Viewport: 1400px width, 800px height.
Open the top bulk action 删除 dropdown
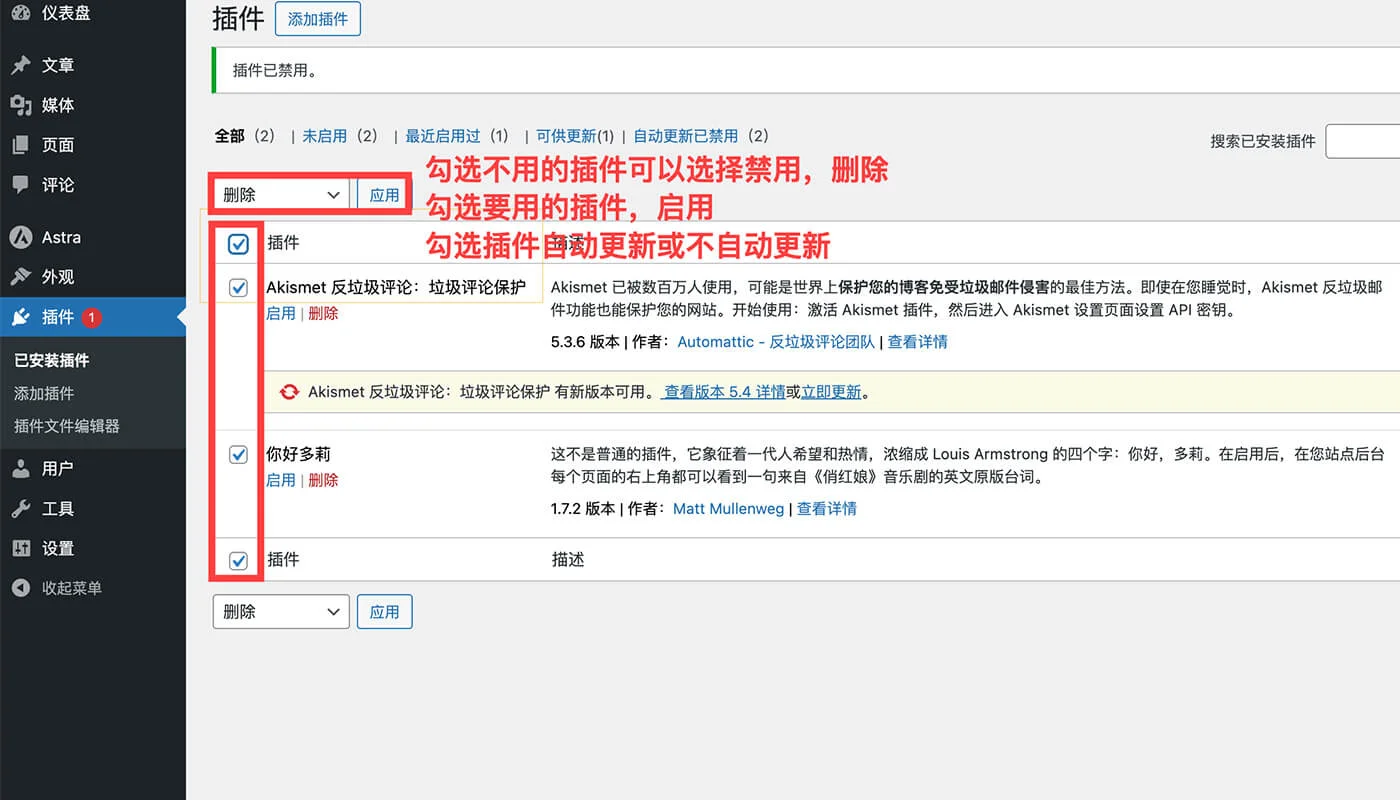tap(280, 195)
